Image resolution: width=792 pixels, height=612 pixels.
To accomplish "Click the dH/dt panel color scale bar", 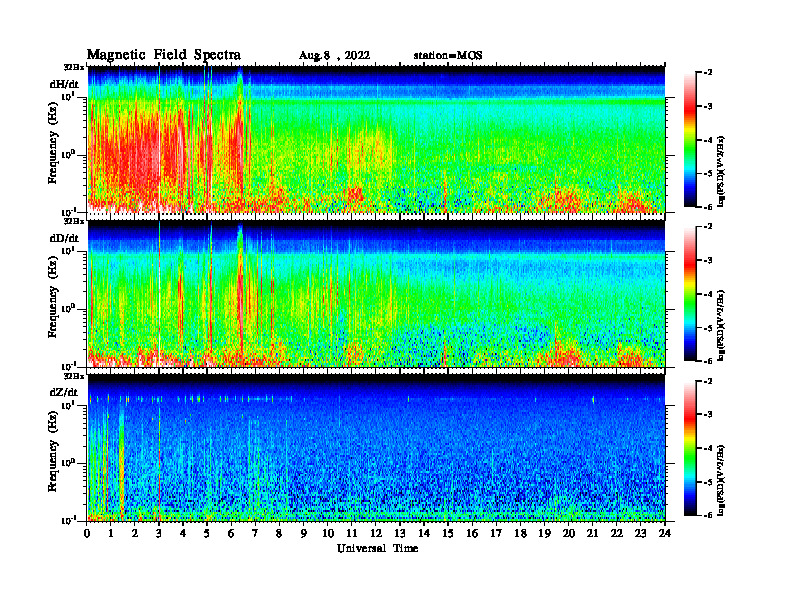I will pyautogui.click(x=690, y=140).
